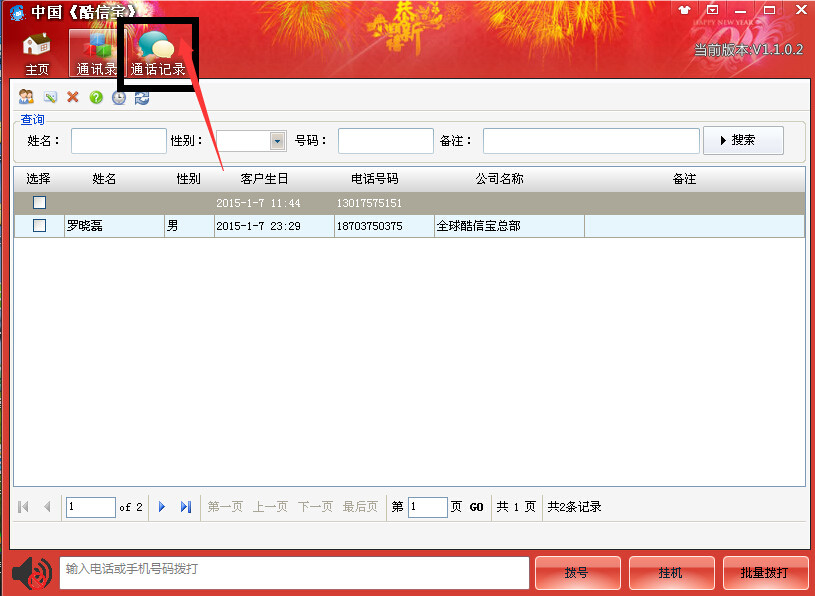Check the box for 13017575151 row
Screen dimensions: 815x596
click(x=40, y=202)
